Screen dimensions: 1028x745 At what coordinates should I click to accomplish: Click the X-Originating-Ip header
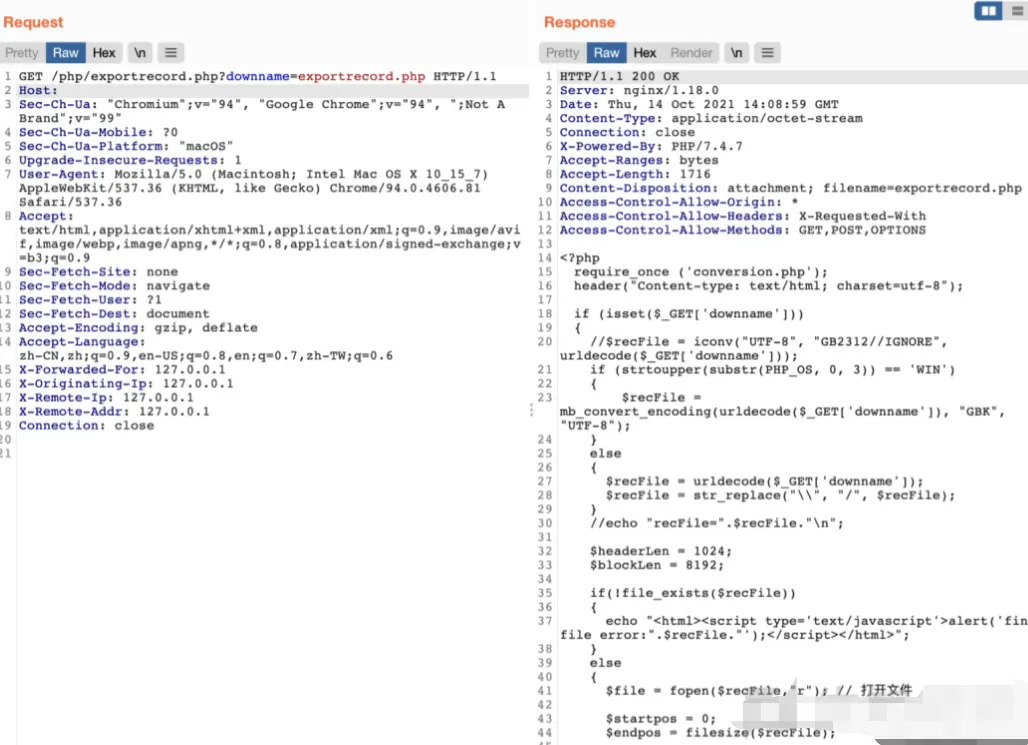coord(126,383)
